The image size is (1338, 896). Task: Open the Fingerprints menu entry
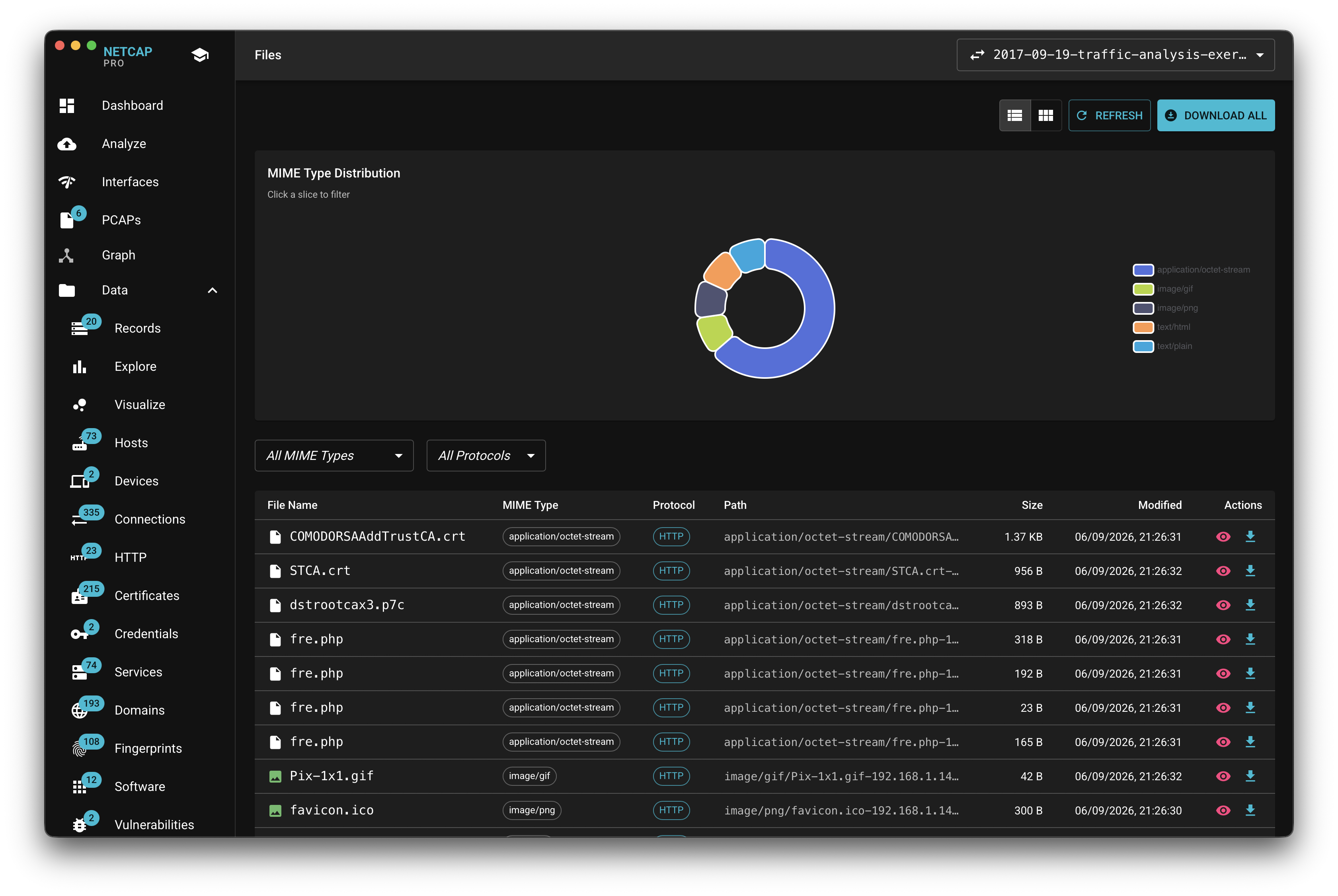pyautogui.click(x=148, y=748)
